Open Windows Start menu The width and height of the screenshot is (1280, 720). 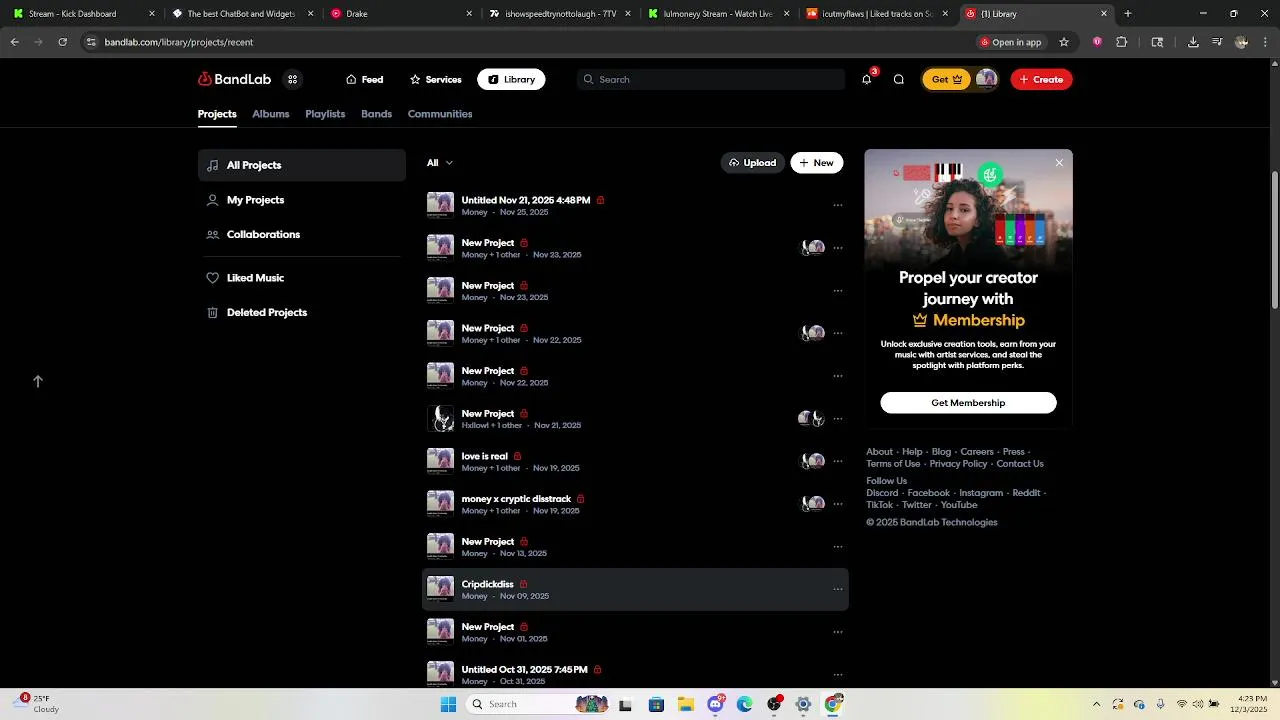click(x=448, y=704)
